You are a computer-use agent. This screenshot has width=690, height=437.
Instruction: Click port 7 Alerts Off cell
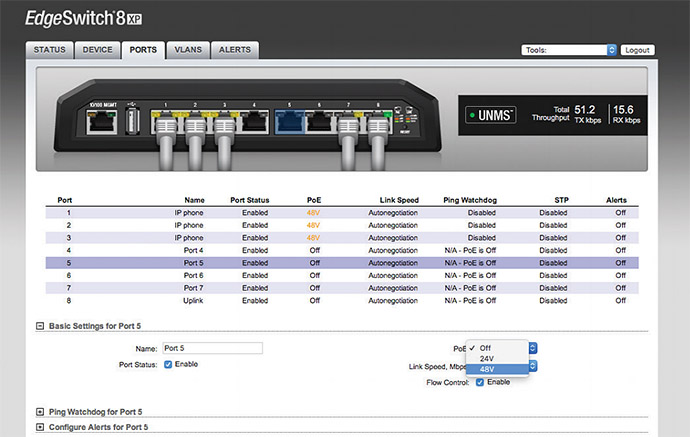point(620,288)
